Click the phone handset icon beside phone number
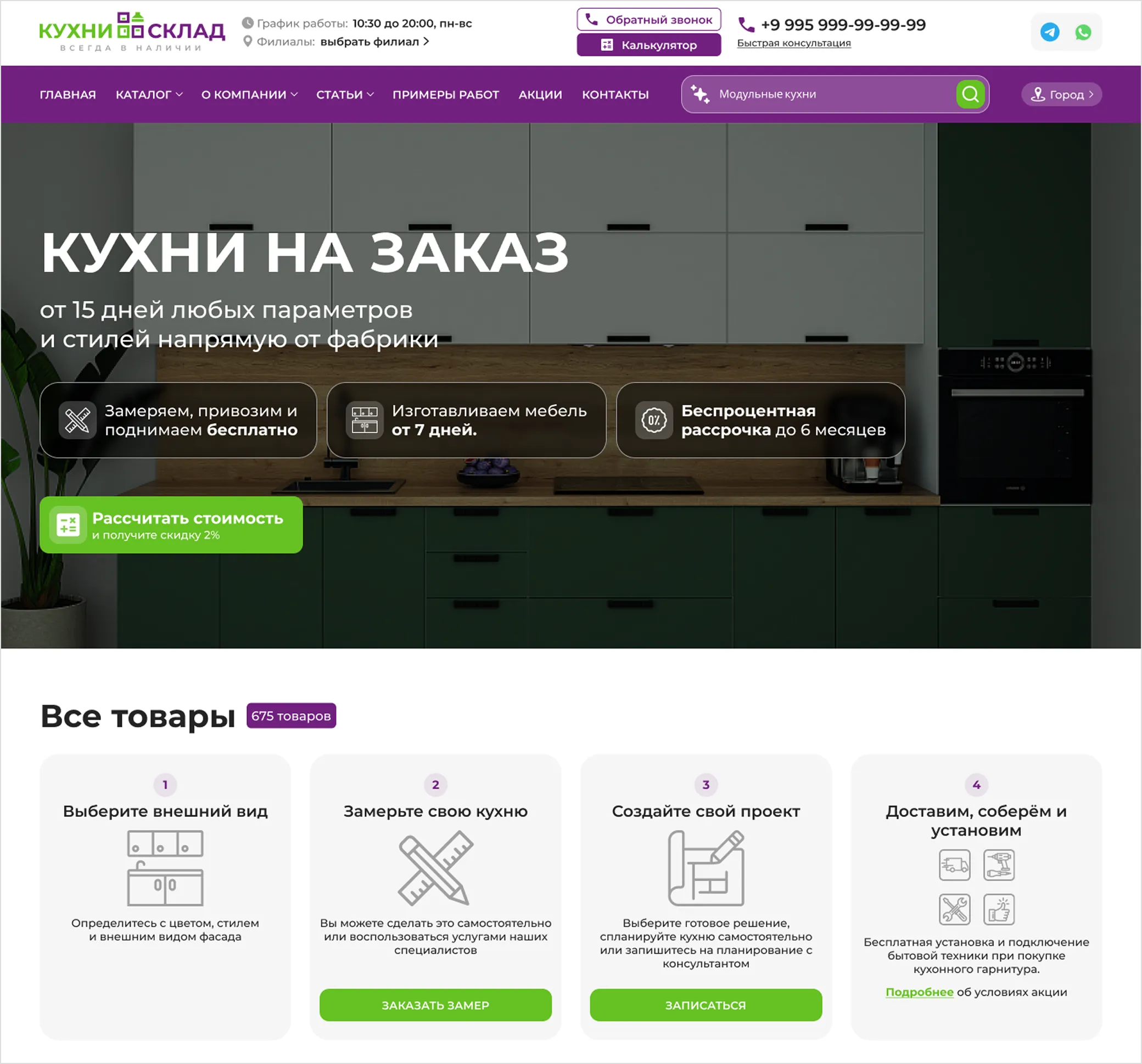Image resolution: width=1142 pixels, height=1064 pixels. coord(746,25)
